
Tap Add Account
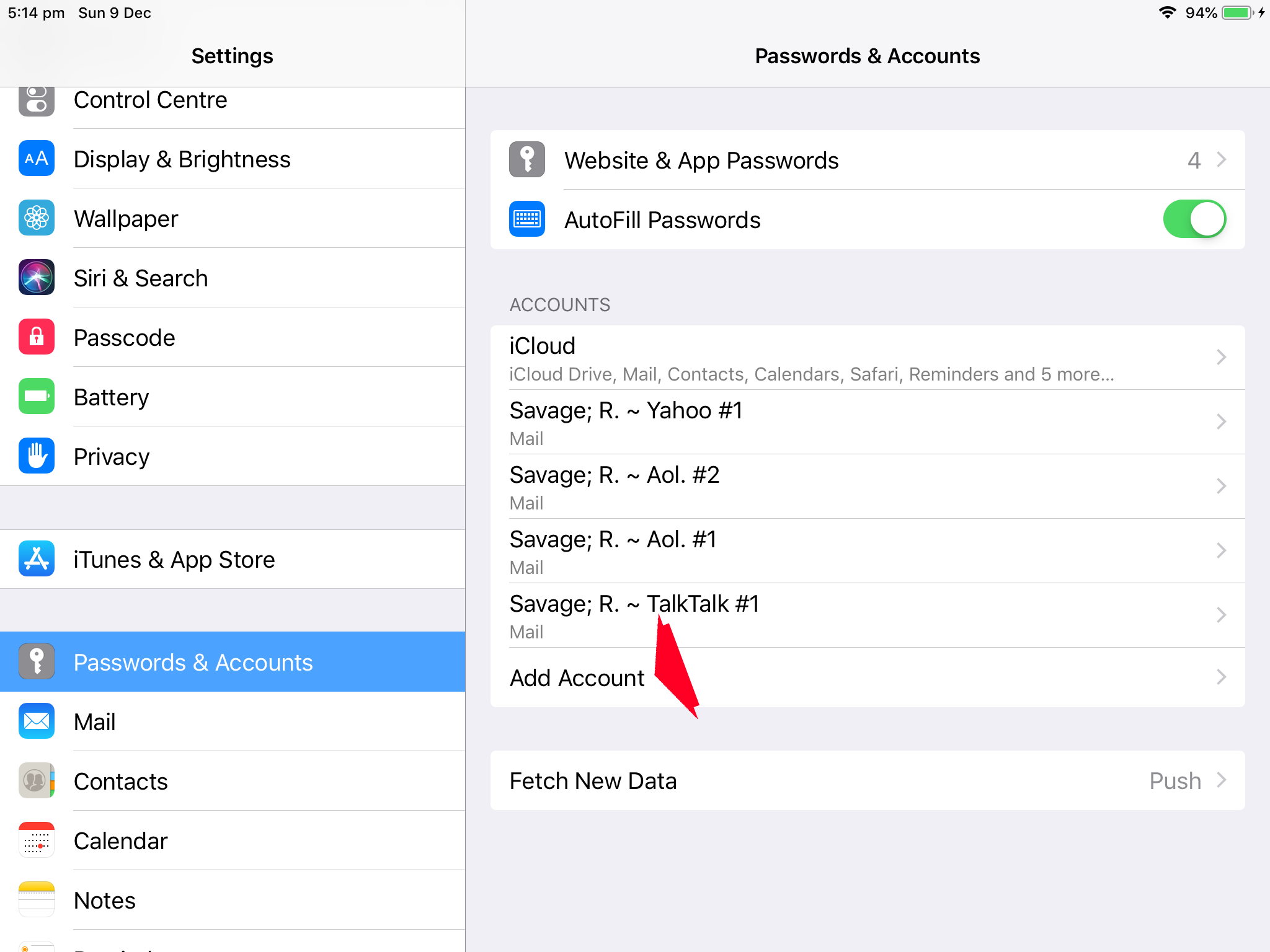(577, 677)
